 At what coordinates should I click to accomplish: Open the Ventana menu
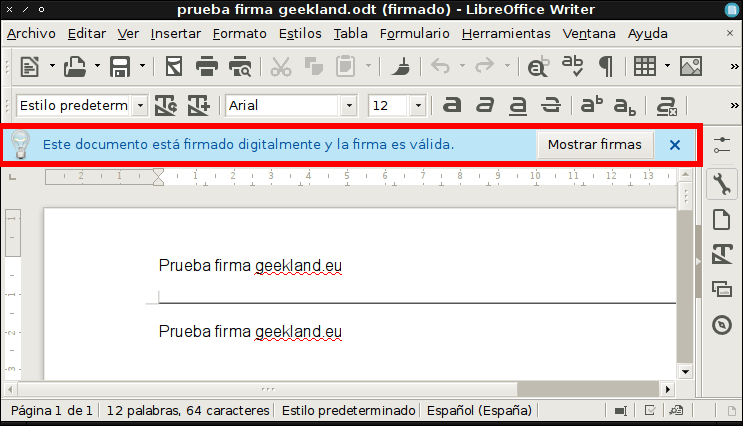coord(589,34)
